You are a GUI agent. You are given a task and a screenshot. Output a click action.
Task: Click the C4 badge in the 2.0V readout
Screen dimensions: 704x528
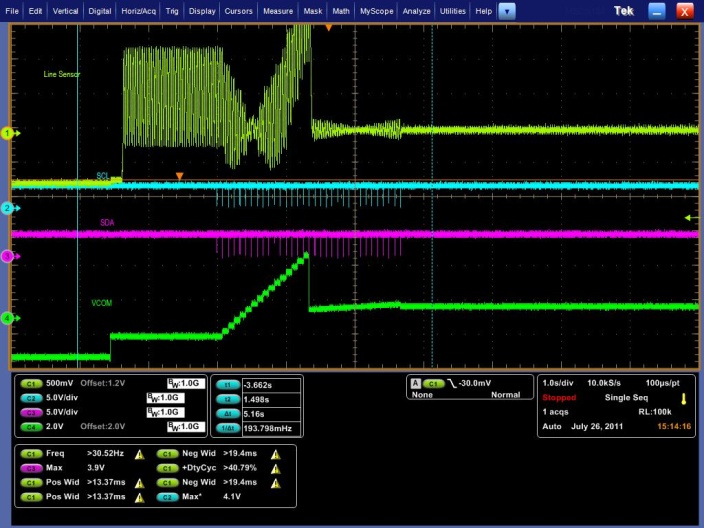29,426
